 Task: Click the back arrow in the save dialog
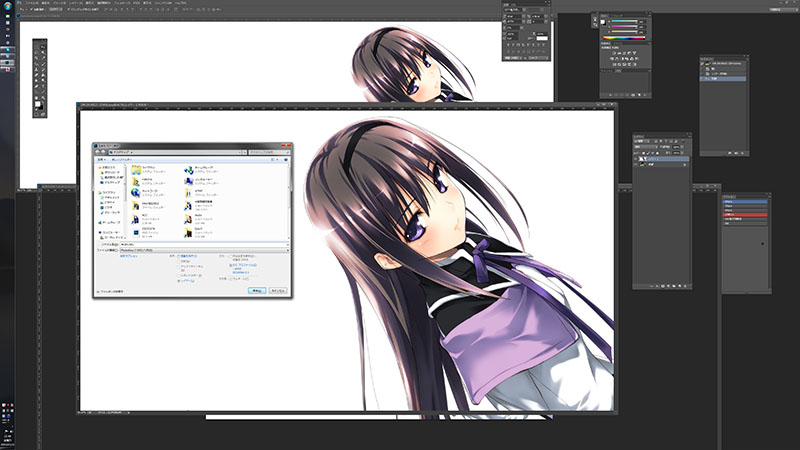coord(97,152)
